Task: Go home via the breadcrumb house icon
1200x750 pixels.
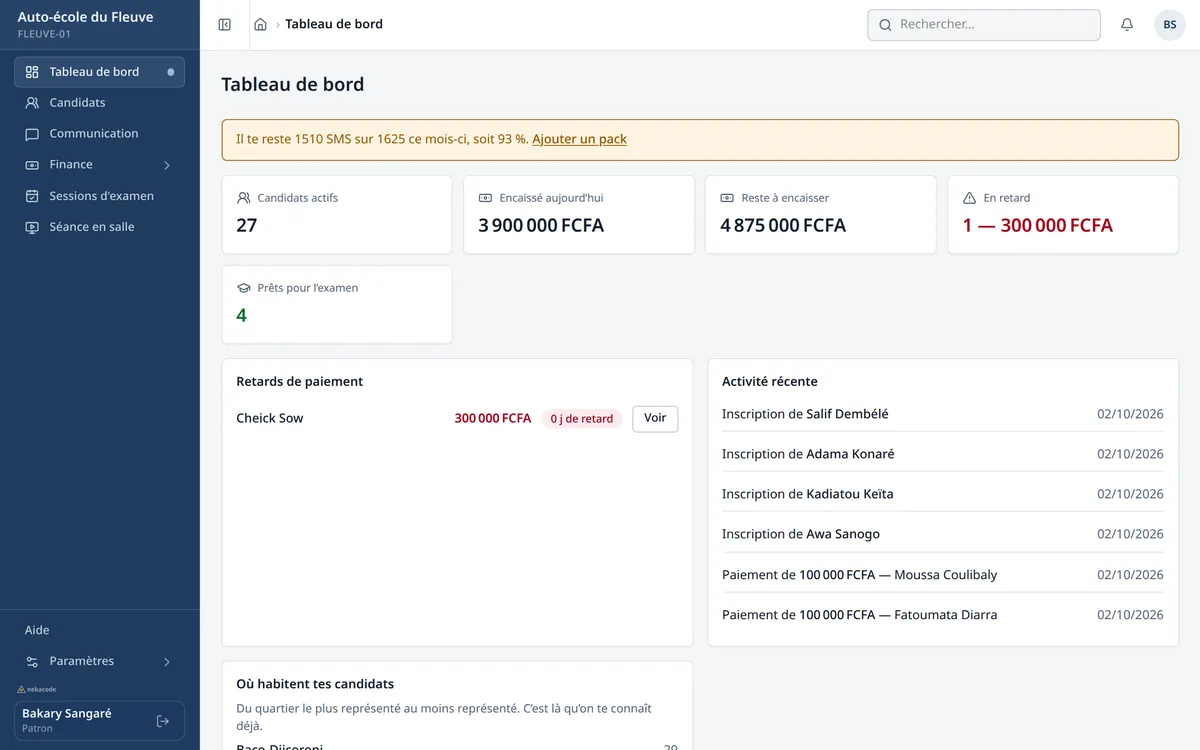Action: (x=260, y=25)
